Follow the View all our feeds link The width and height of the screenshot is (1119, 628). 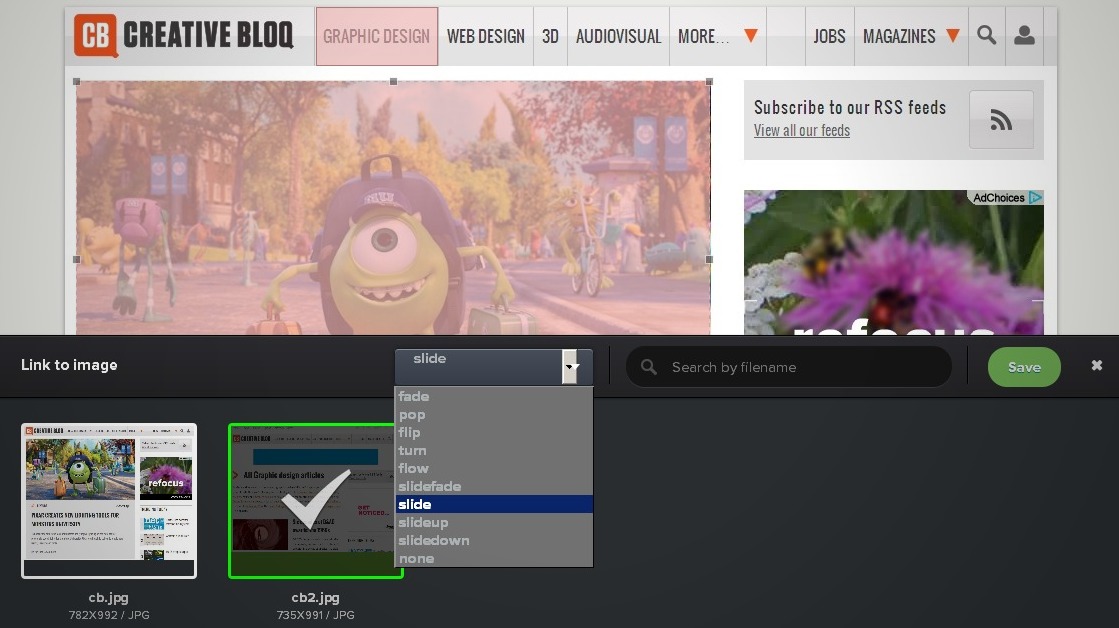point(801,131)
